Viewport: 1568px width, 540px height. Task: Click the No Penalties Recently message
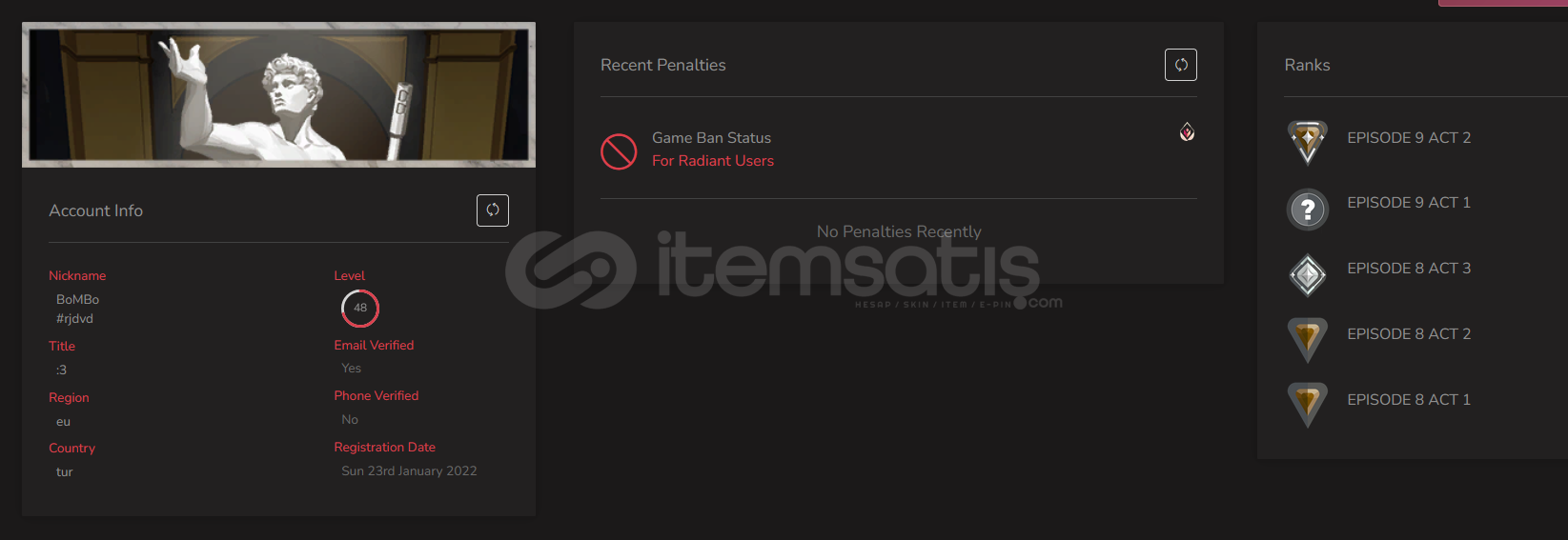click(x=899, y=231)
